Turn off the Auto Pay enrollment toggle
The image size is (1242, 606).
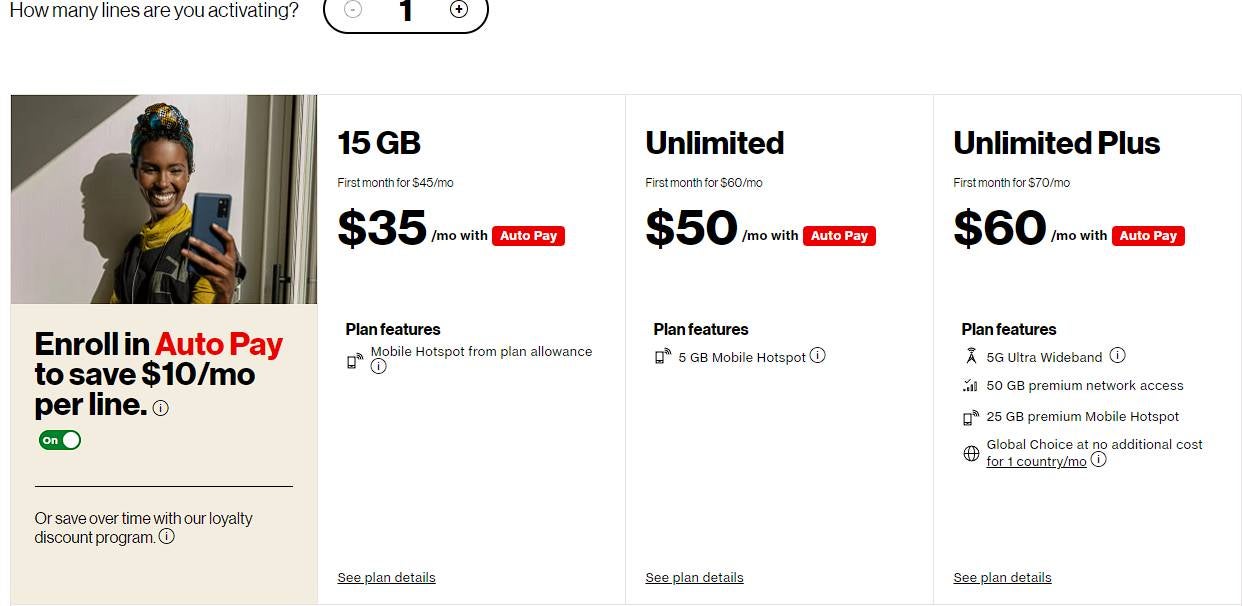click(x=59, y=439)
